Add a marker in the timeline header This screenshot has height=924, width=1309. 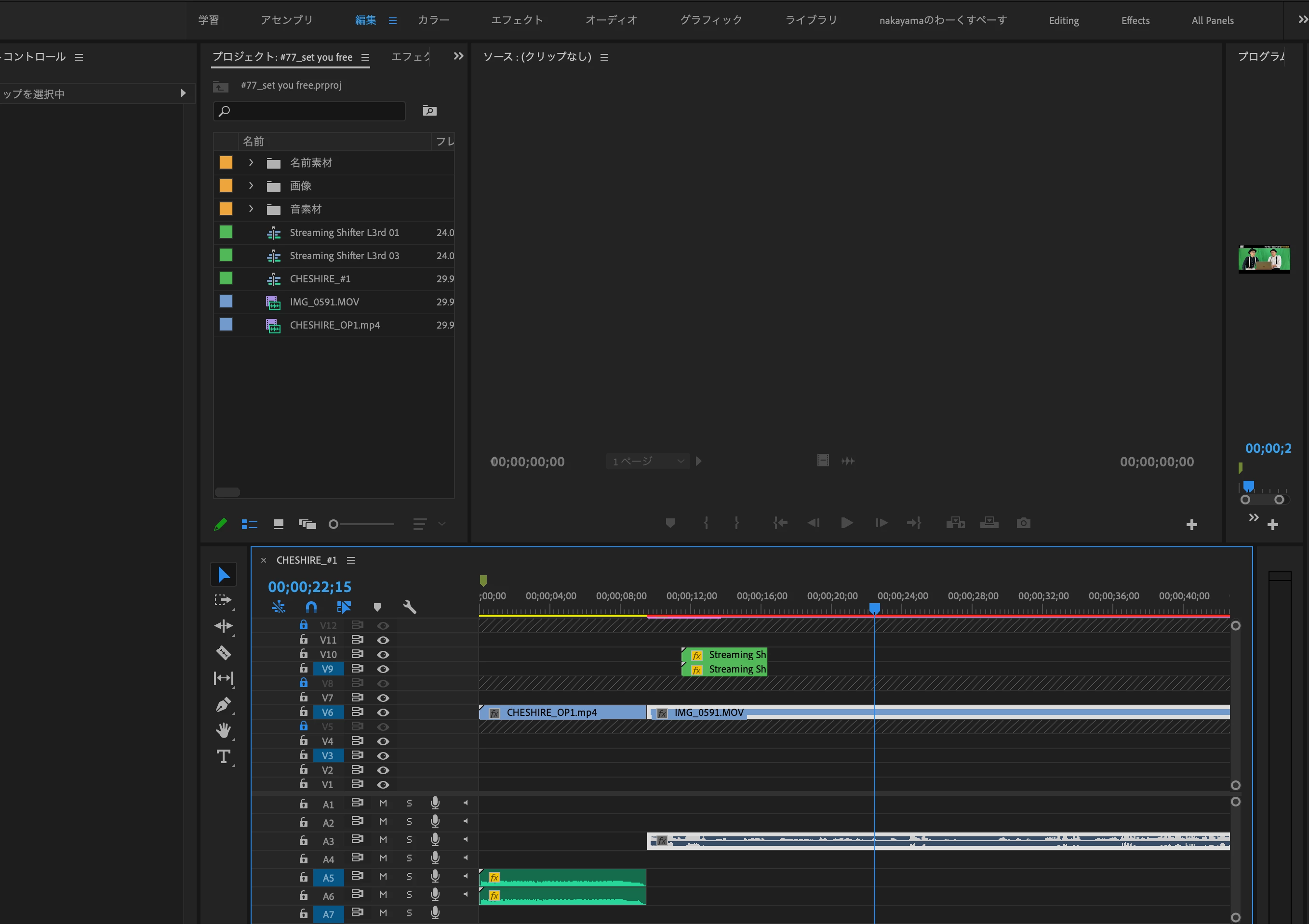coord(377,607)
